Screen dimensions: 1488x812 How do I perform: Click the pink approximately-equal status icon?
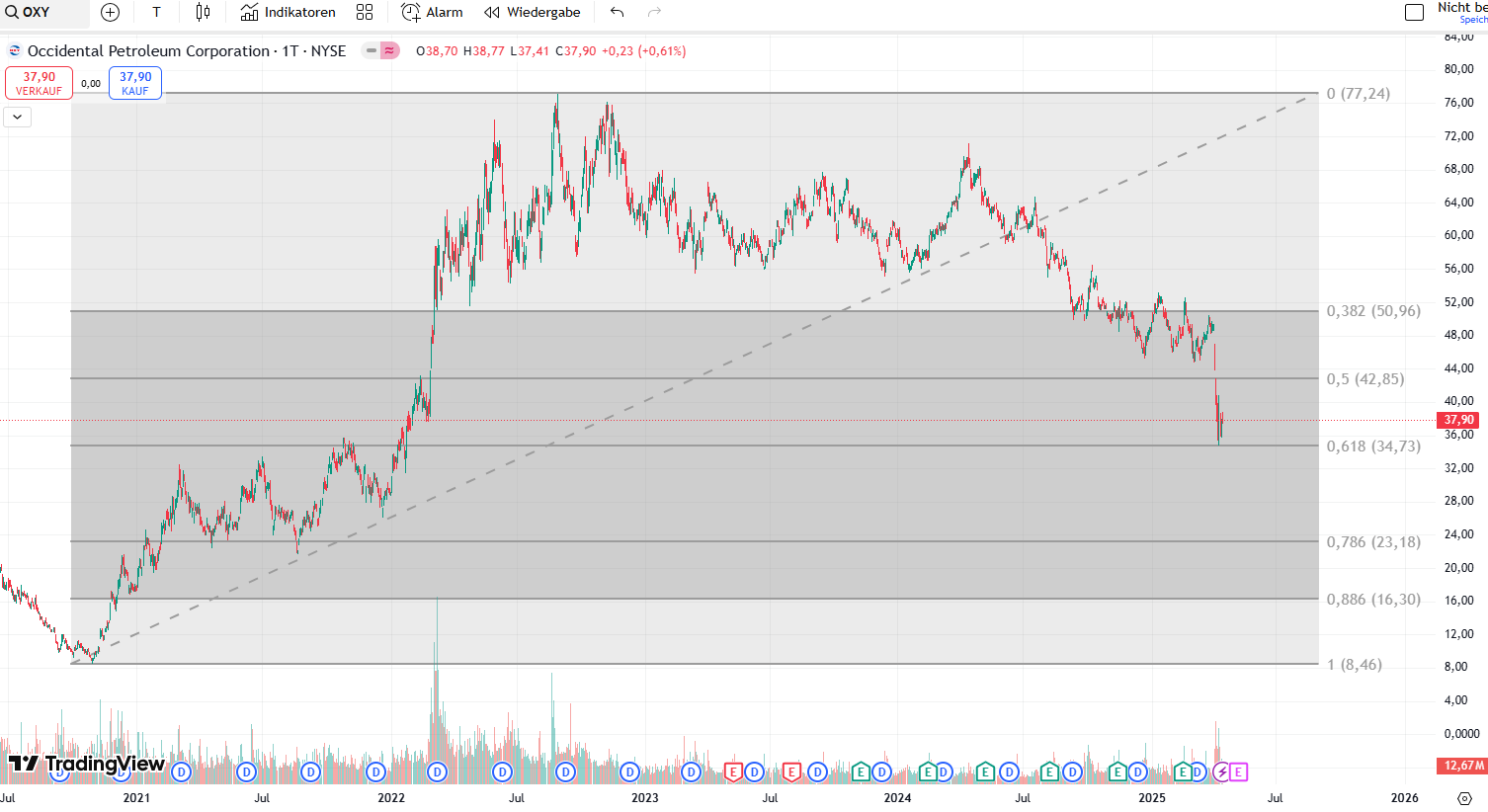tap(390, 50)
